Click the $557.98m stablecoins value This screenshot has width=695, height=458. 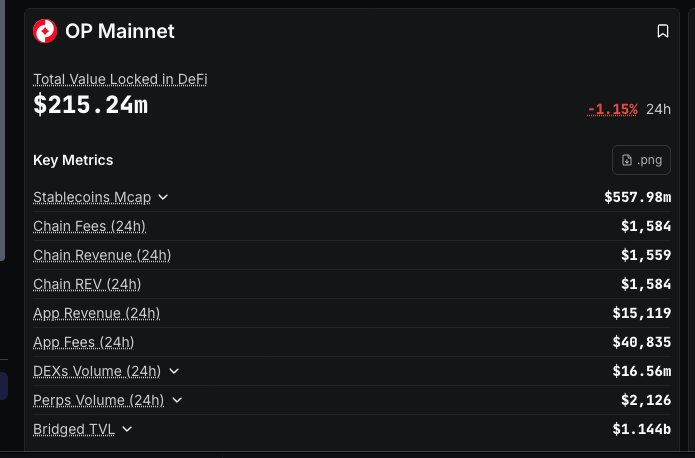pos(637,197)
